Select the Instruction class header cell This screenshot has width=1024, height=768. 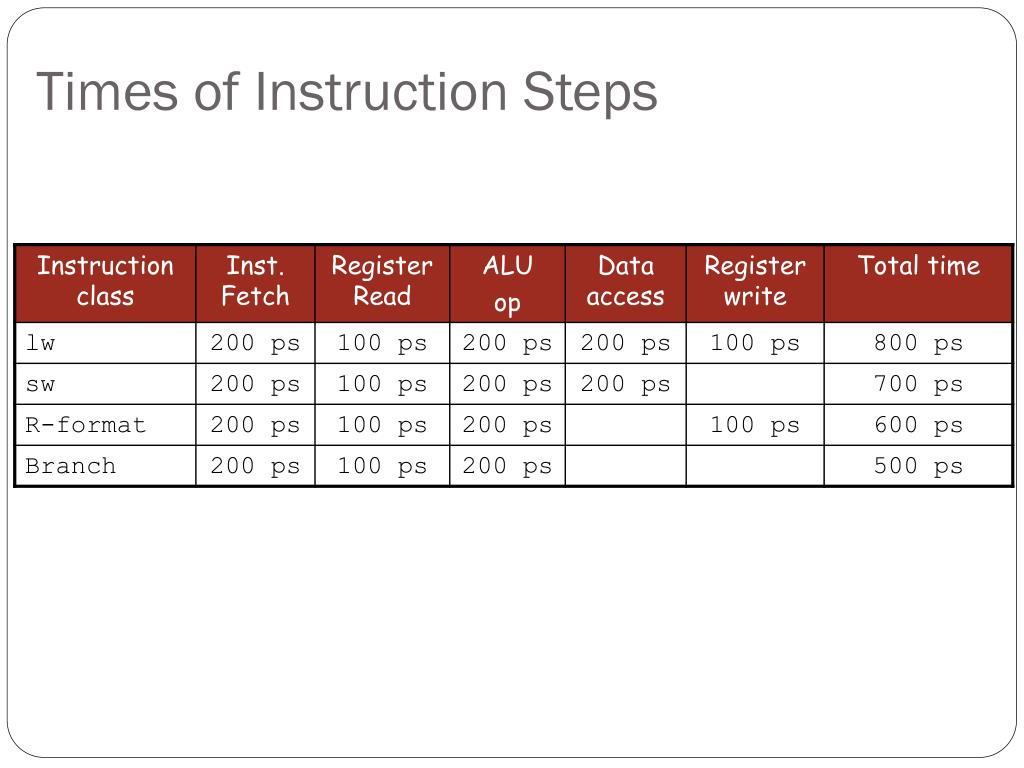[105, 283]
